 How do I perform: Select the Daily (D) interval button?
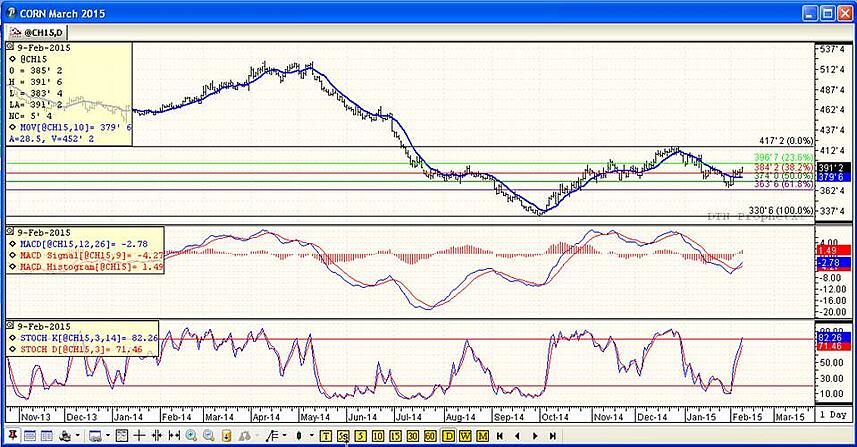point(449,436)
